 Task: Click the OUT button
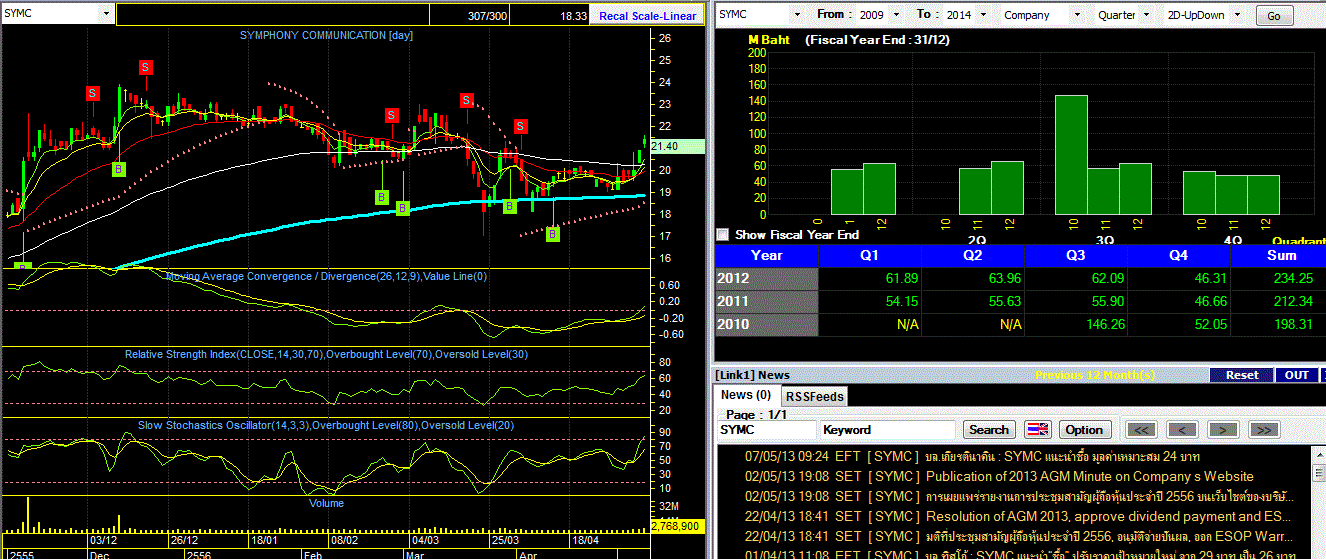pos(1297,375)
